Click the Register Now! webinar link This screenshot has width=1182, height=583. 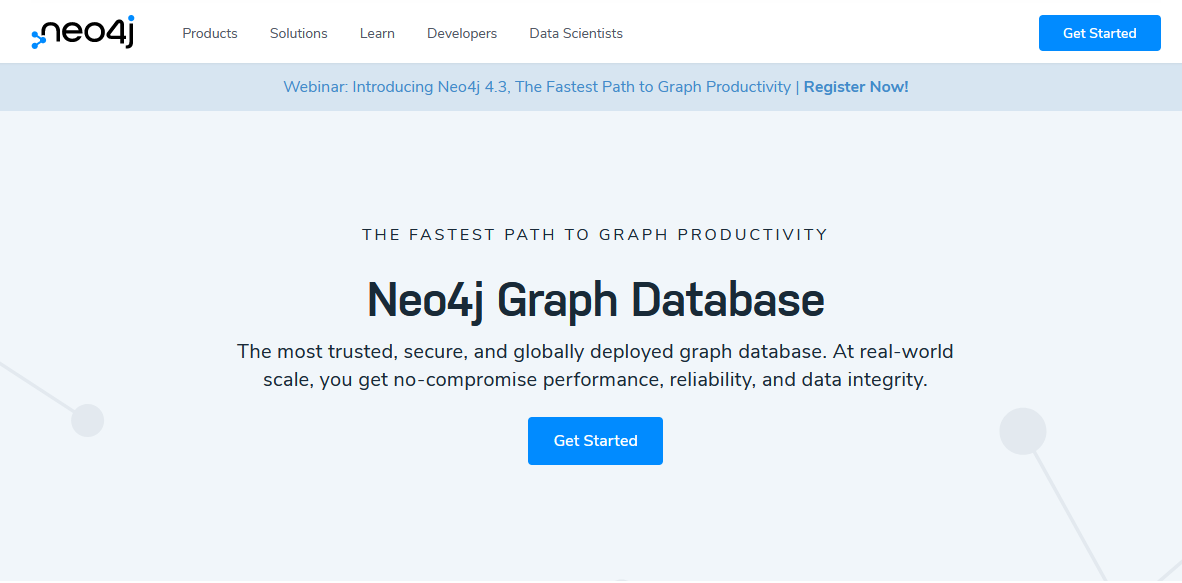(856, 87)
